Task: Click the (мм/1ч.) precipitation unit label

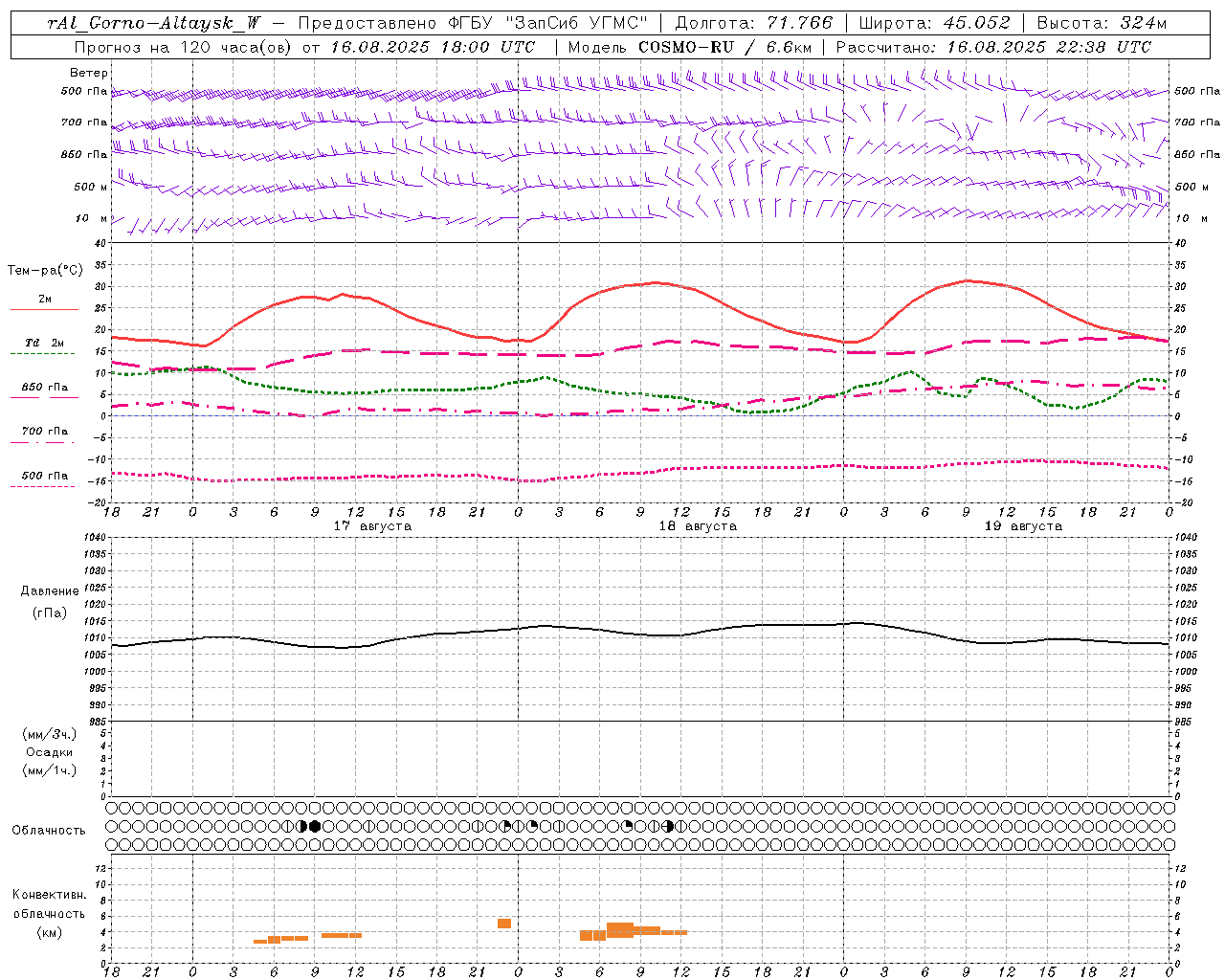Action: (50, 770)
